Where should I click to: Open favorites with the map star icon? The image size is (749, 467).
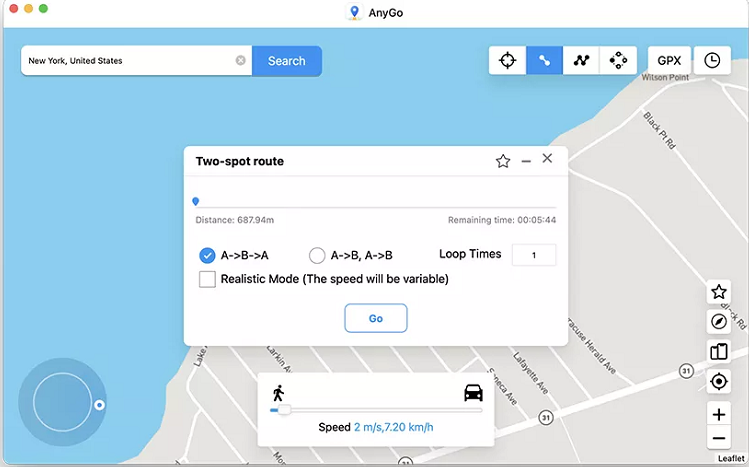coord(719,292)
